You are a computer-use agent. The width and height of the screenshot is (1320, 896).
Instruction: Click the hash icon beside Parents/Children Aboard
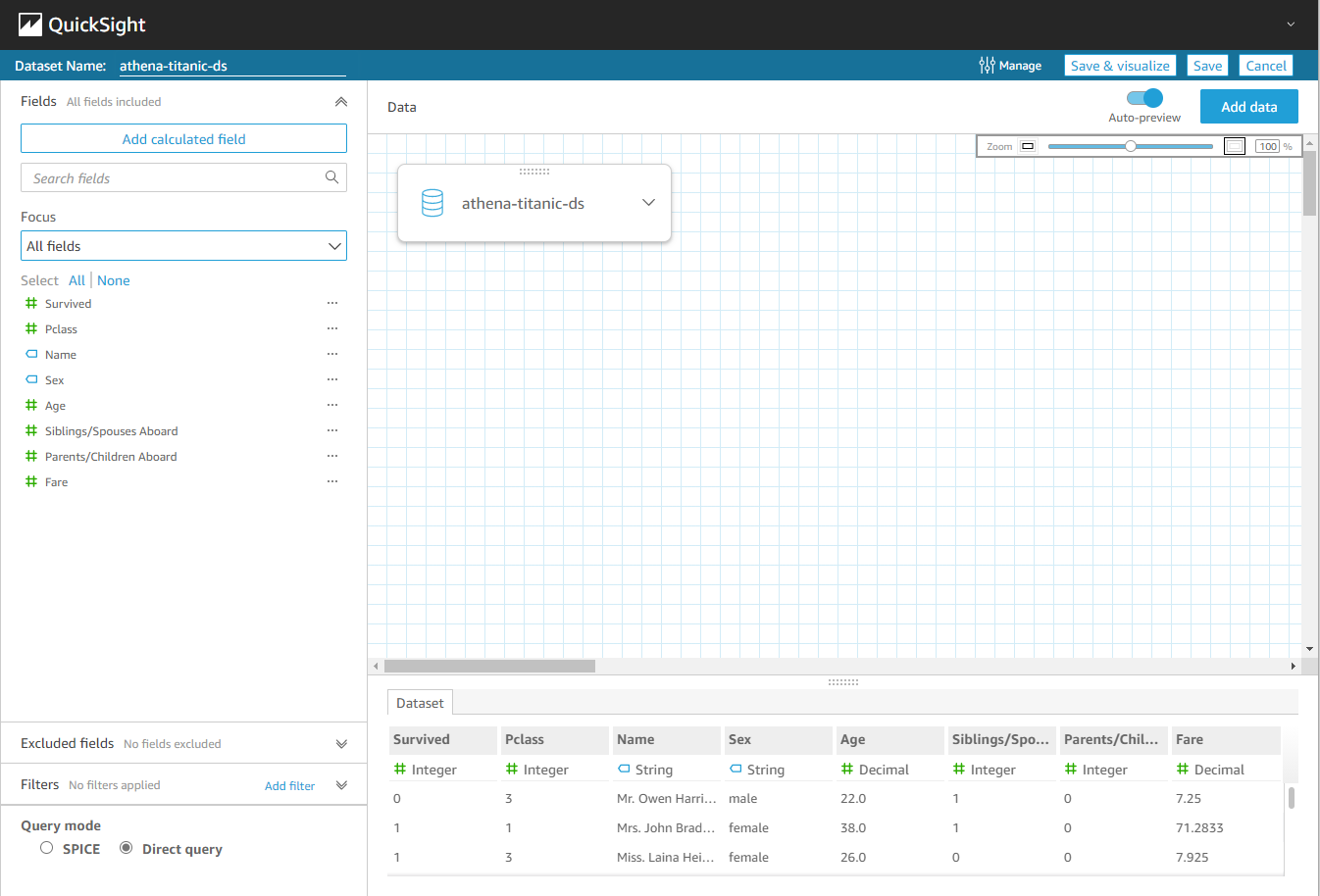click(31, 457)
